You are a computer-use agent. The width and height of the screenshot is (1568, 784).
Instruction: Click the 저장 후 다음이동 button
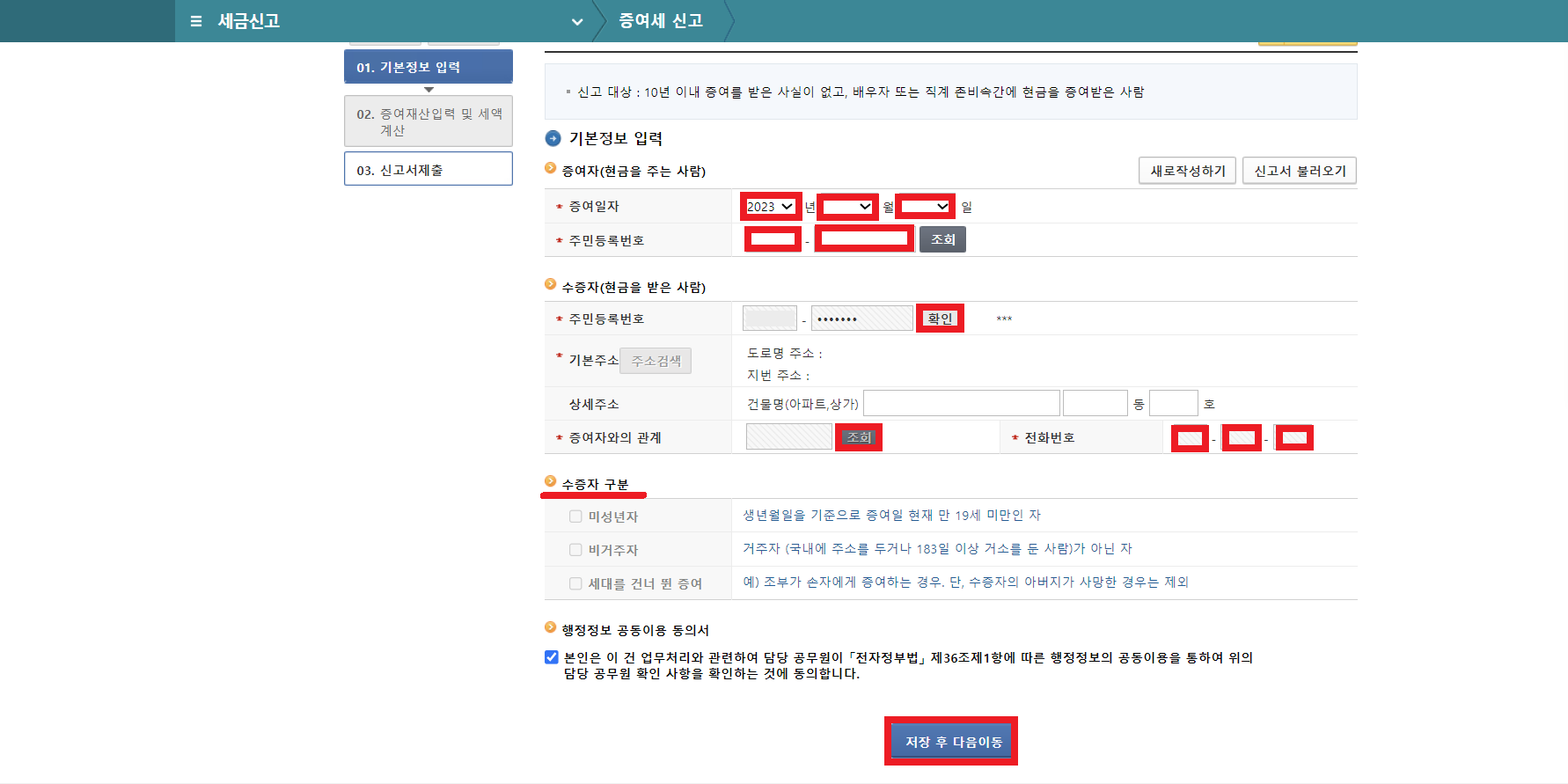coord(953,742)
